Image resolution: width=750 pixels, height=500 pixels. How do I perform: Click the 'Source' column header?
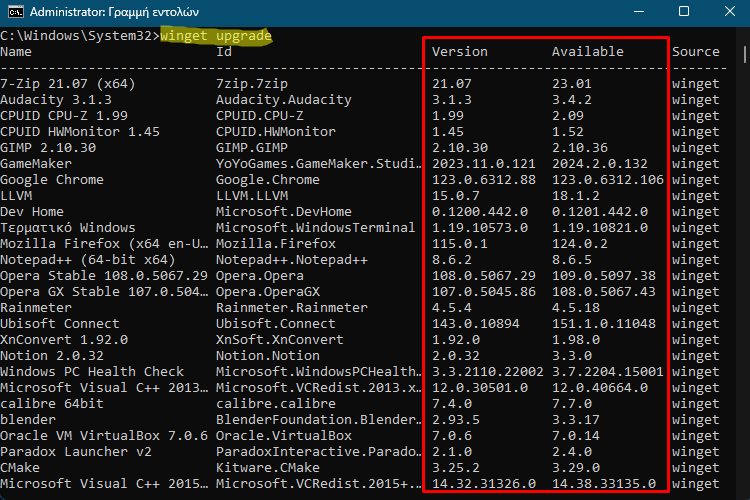(695, 52)
